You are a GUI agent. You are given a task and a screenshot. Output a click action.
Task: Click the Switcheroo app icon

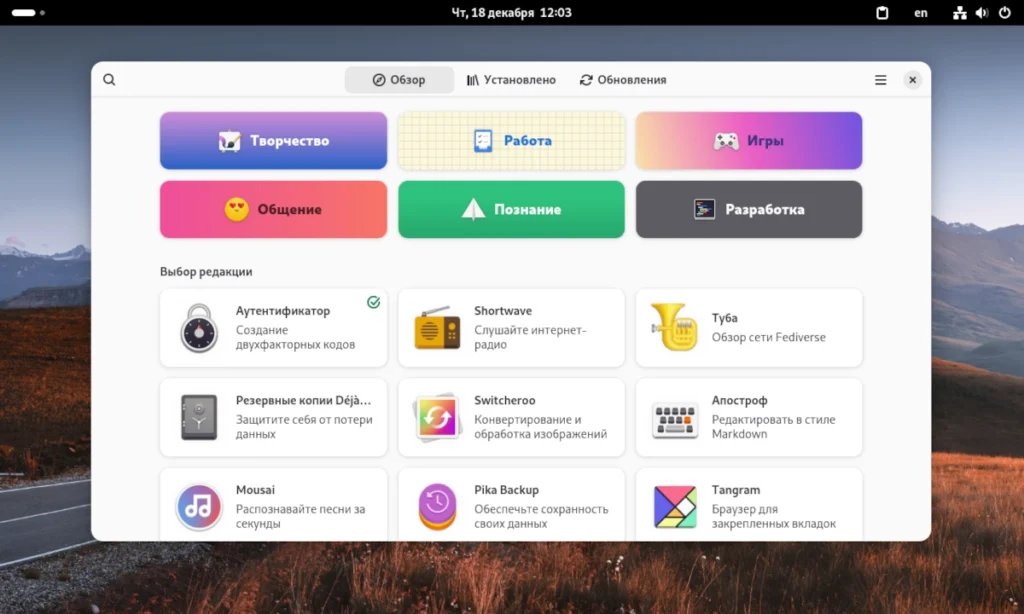click(437, 417)
